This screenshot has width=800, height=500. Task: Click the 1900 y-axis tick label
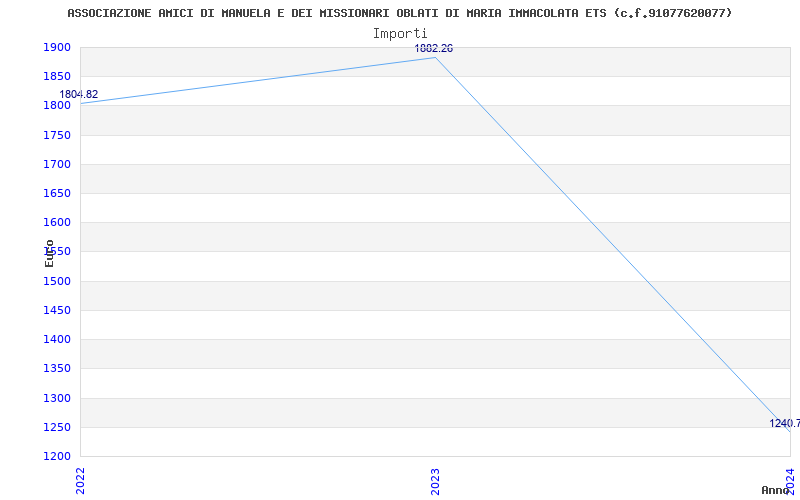57,47
